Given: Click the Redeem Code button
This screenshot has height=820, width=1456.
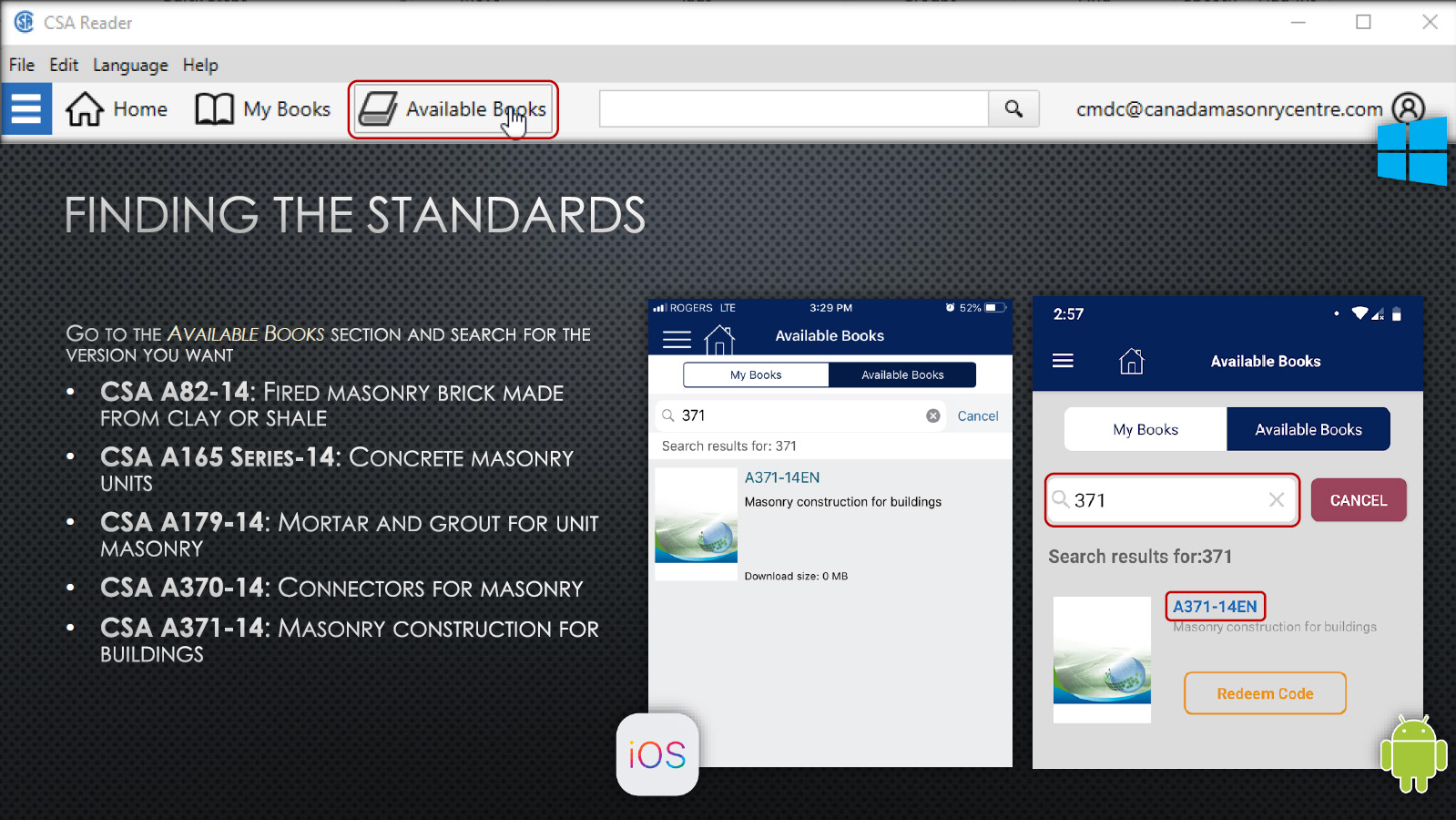Looking at the screenshot, I should 1265,693.
